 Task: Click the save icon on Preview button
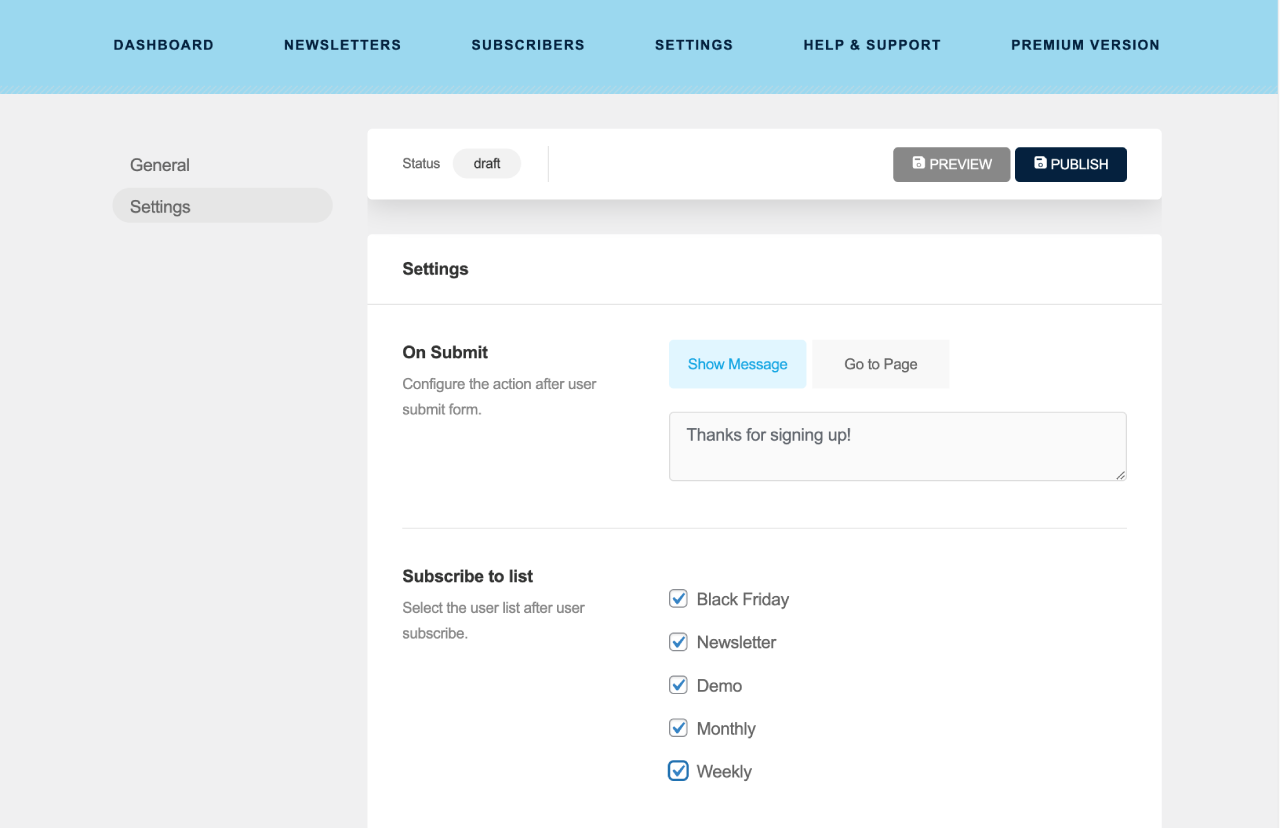(919, 163)
